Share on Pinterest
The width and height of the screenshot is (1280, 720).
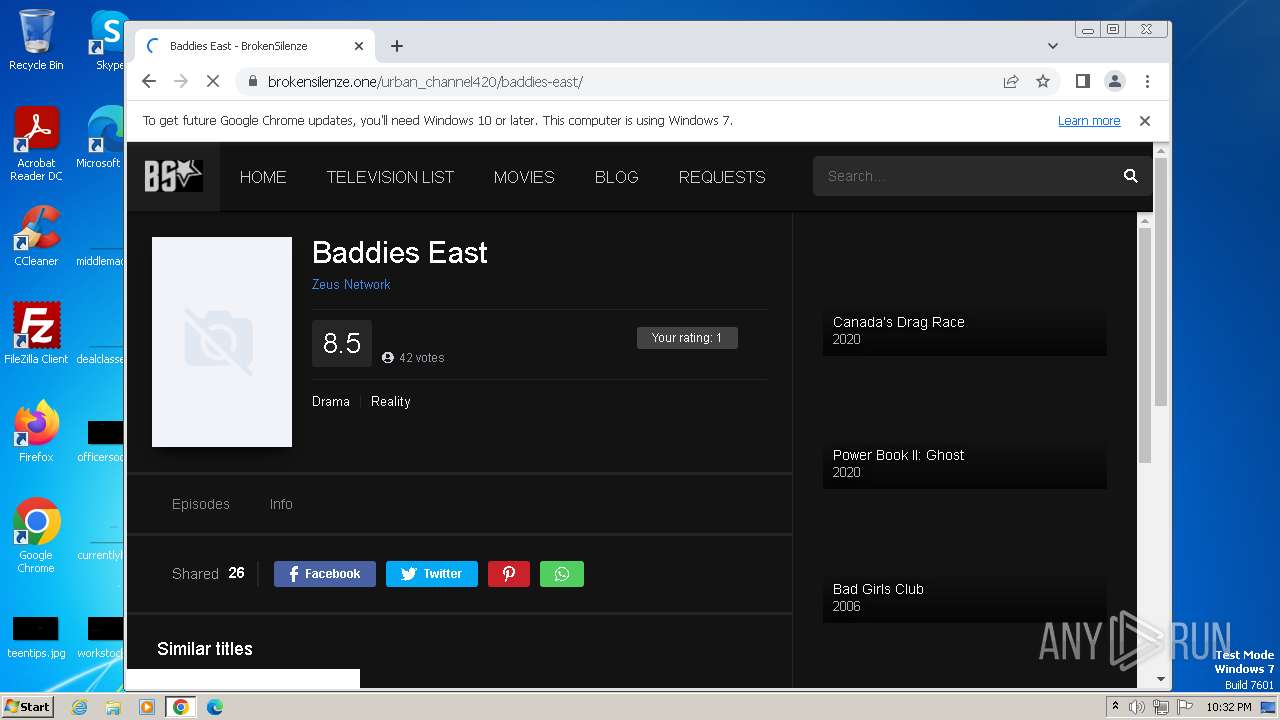(509, 574)
